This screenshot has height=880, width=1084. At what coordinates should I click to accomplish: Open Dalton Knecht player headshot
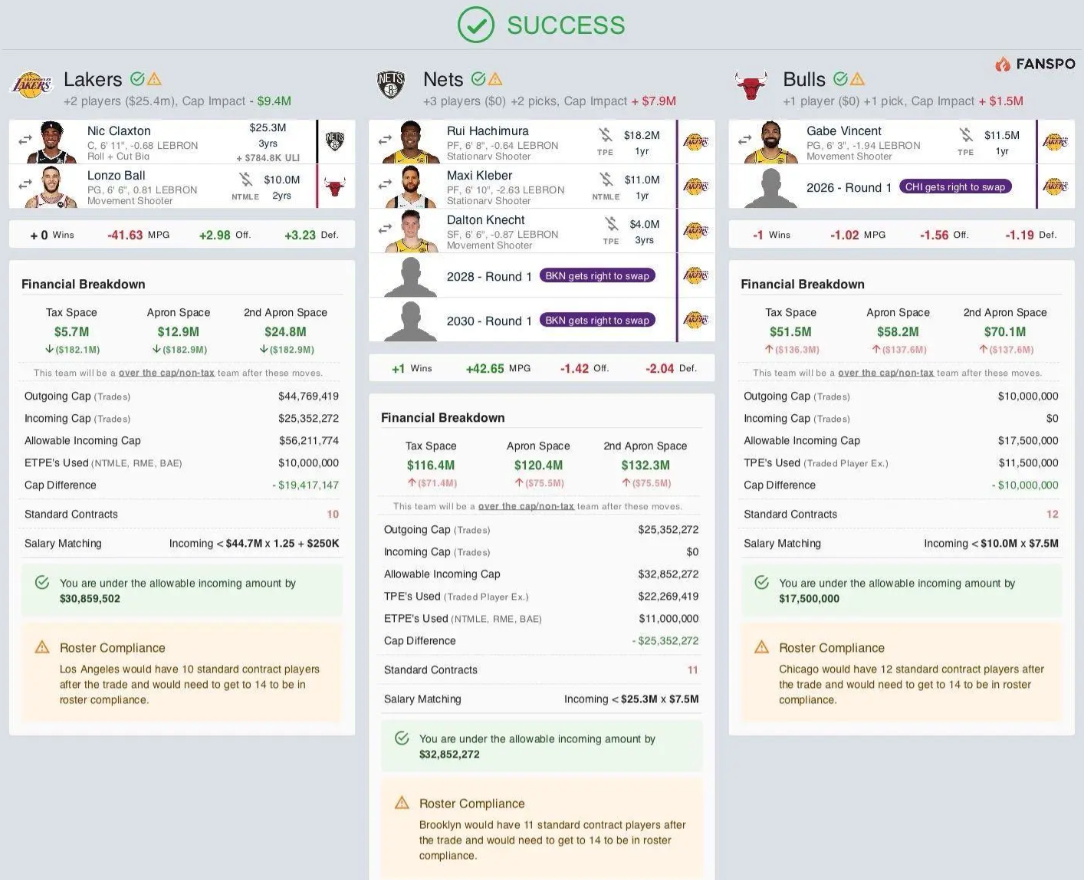[x=411, y=231]
